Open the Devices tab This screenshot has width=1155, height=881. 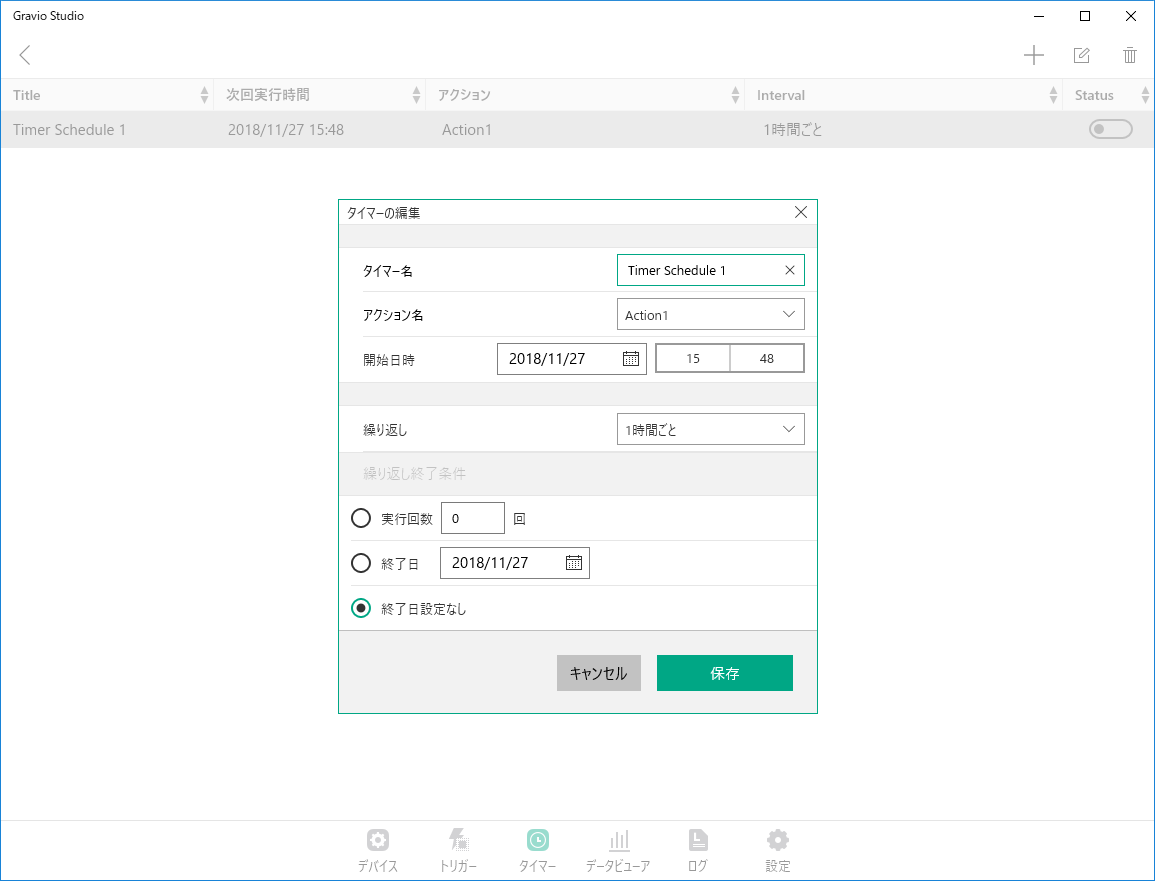click(377, 850)
